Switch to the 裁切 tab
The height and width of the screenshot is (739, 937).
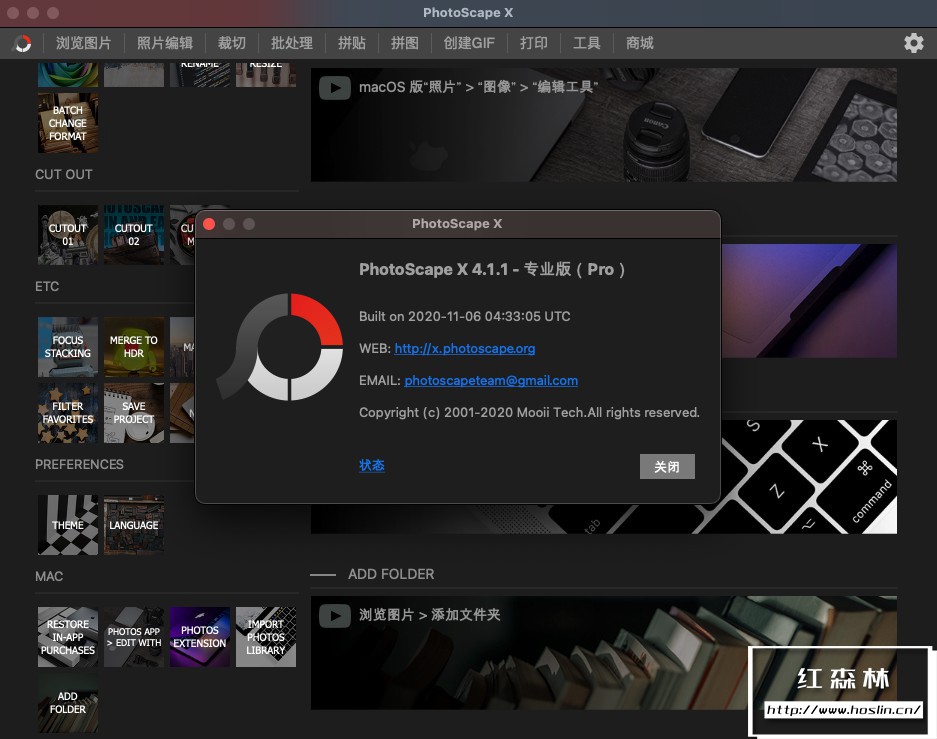point(232,43)
